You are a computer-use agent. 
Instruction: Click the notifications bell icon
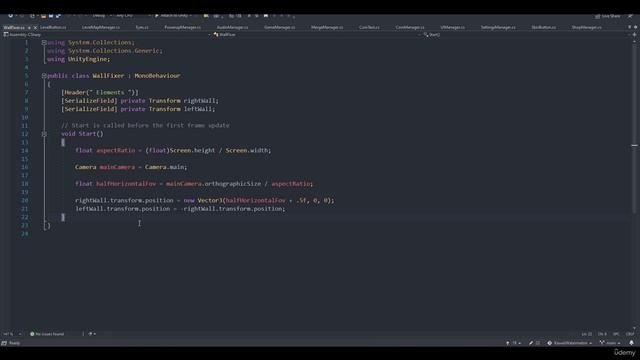631,343
